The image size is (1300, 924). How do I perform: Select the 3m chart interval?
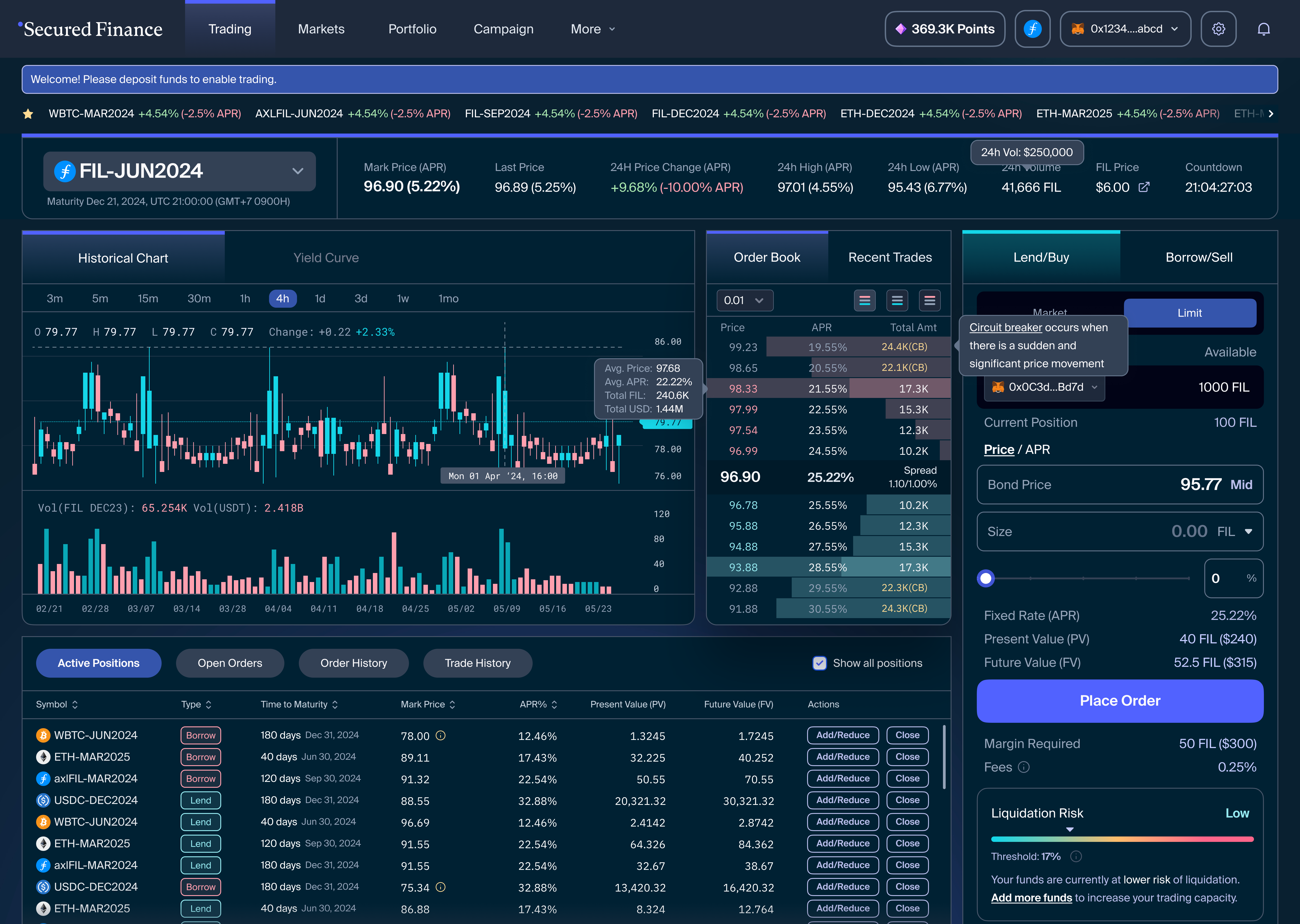[55, 299]
